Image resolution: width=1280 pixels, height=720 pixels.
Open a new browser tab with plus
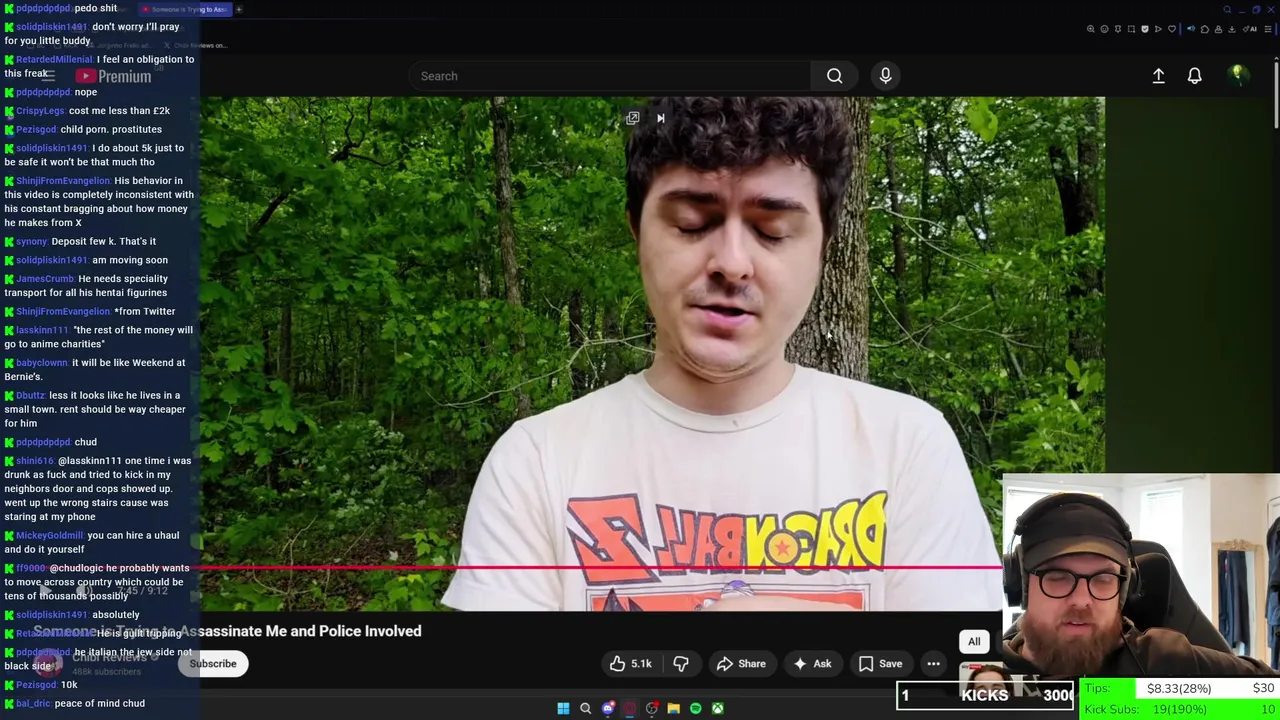click(x=239, y=9)
